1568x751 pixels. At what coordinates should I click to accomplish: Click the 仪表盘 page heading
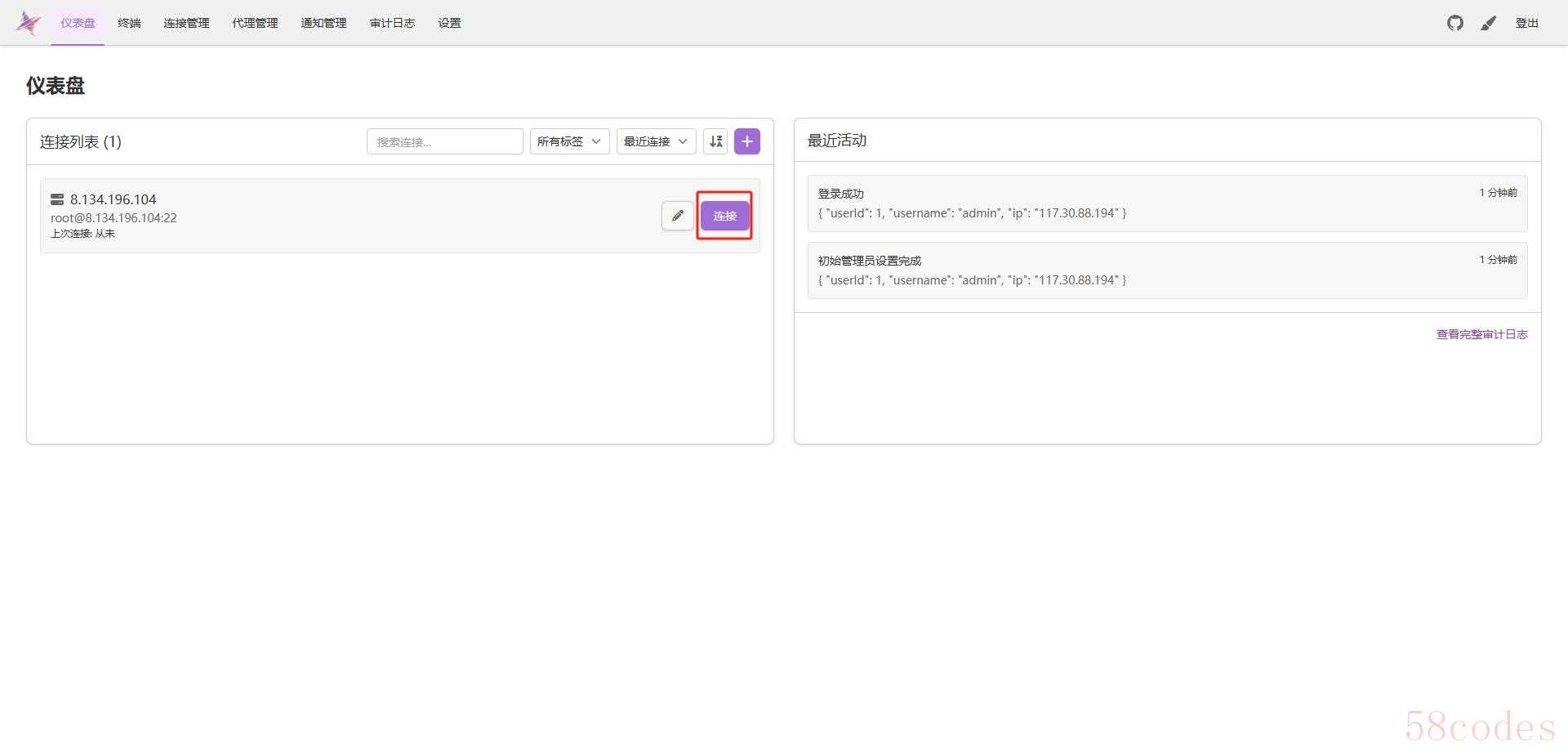coord(56,86)
